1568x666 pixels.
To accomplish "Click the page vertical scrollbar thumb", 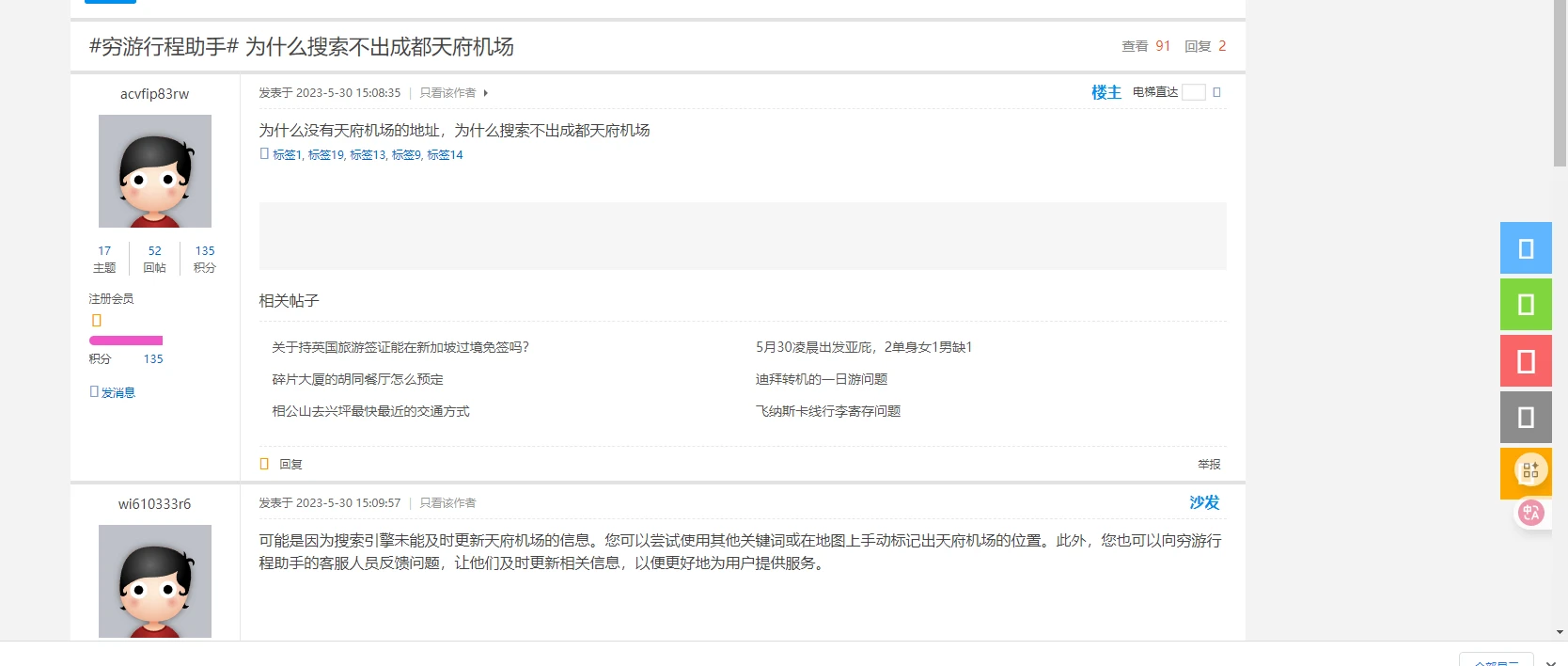I will click(x=1560, y=85).
